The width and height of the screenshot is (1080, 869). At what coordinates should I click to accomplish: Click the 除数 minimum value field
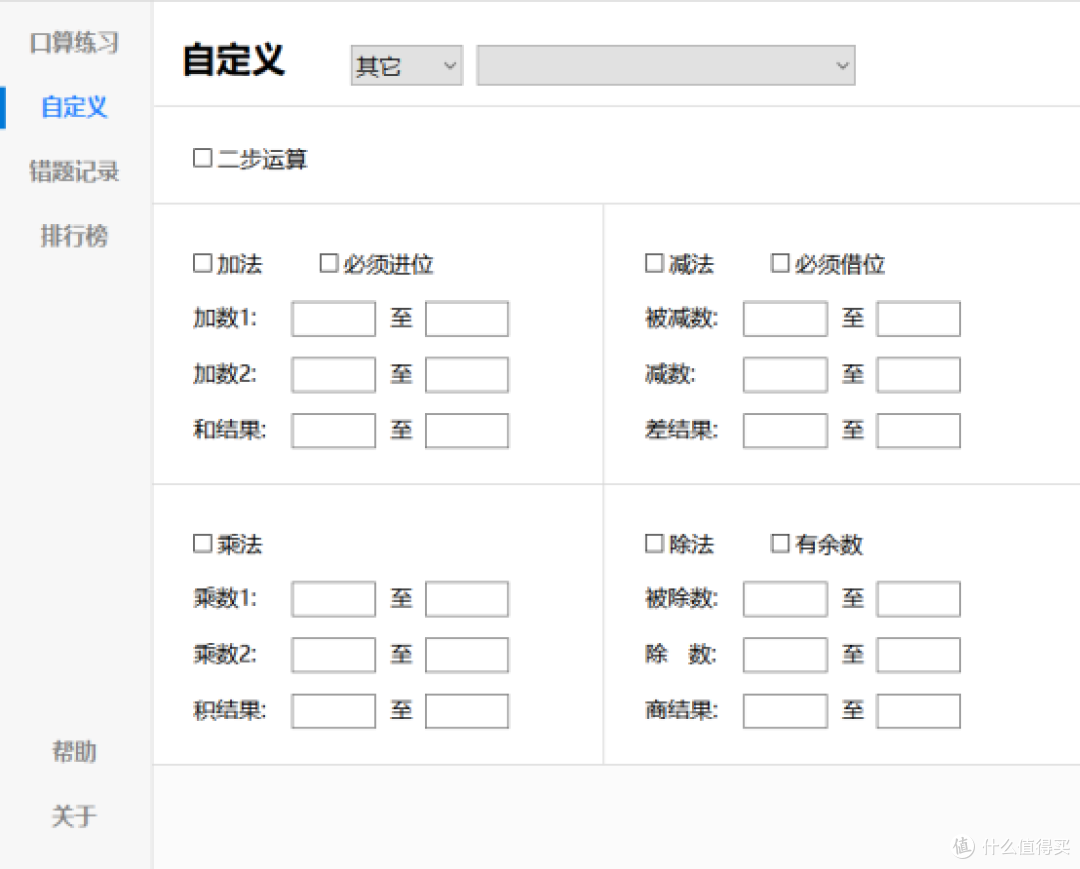pos(785,655)
